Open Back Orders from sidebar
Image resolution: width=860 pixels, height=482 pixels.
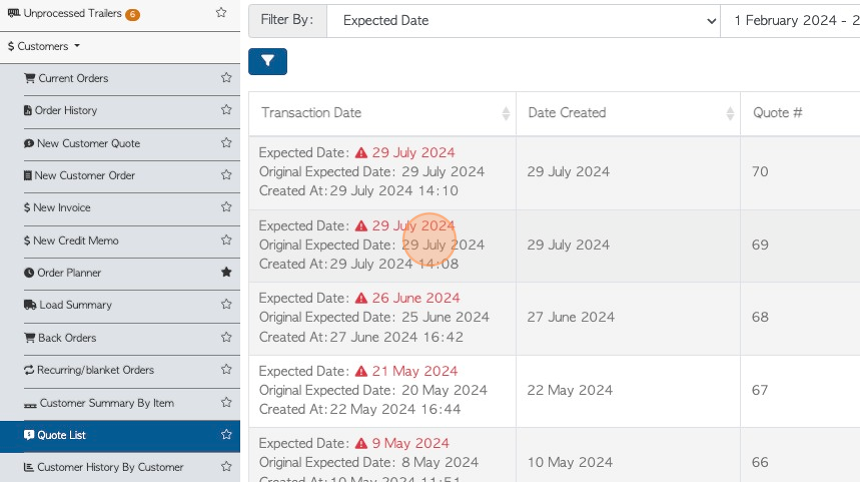point(60,338)
